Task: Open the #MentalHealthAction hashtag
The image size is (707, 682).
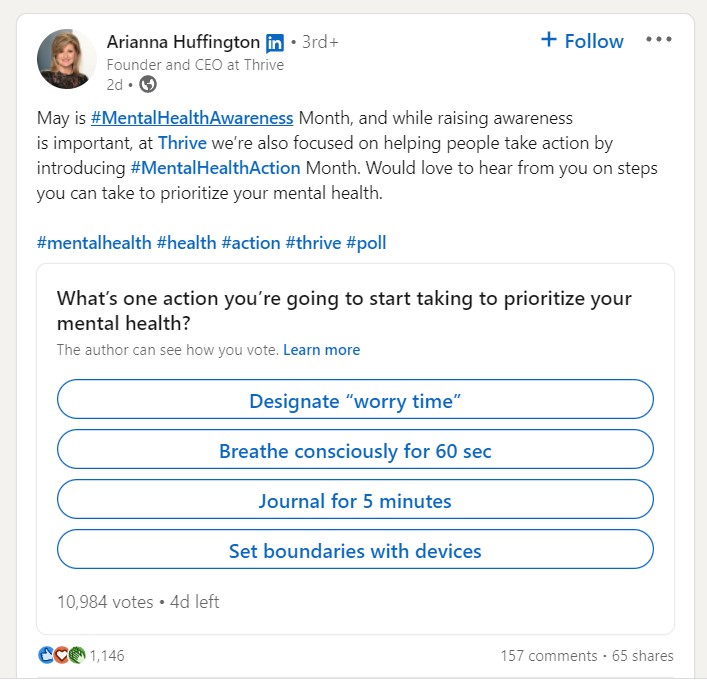Action: pos(216,168)
